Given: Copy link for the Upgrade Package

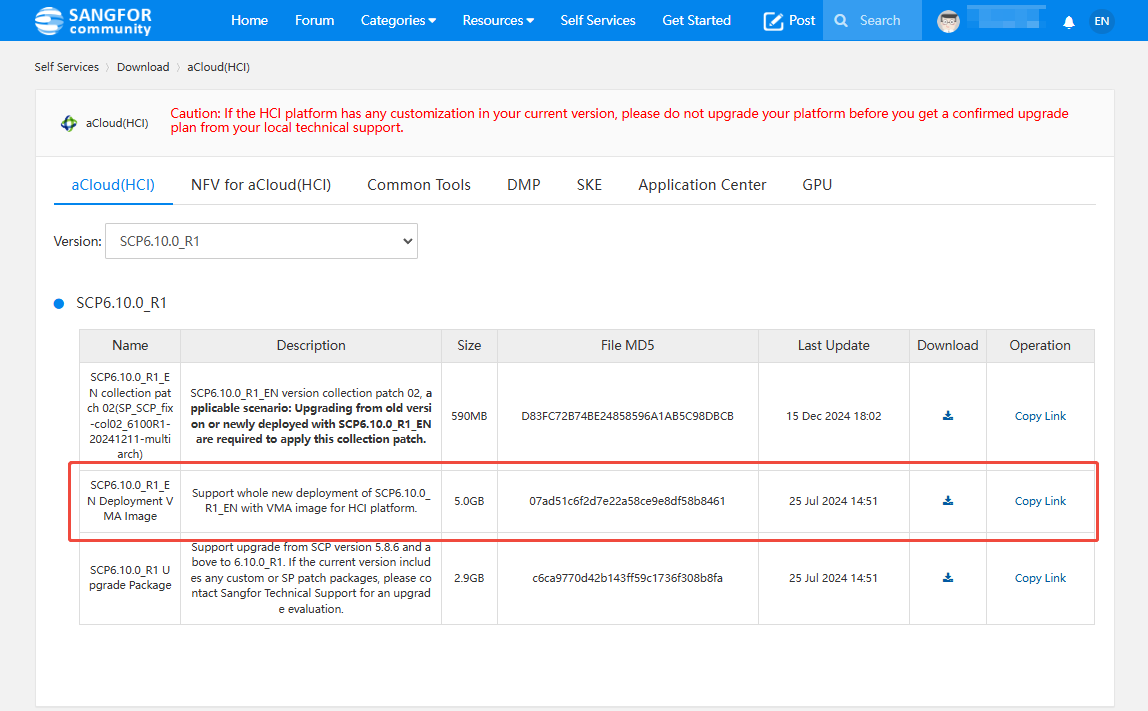Looking at the screenshot, I should click(x=1040, y=578).
